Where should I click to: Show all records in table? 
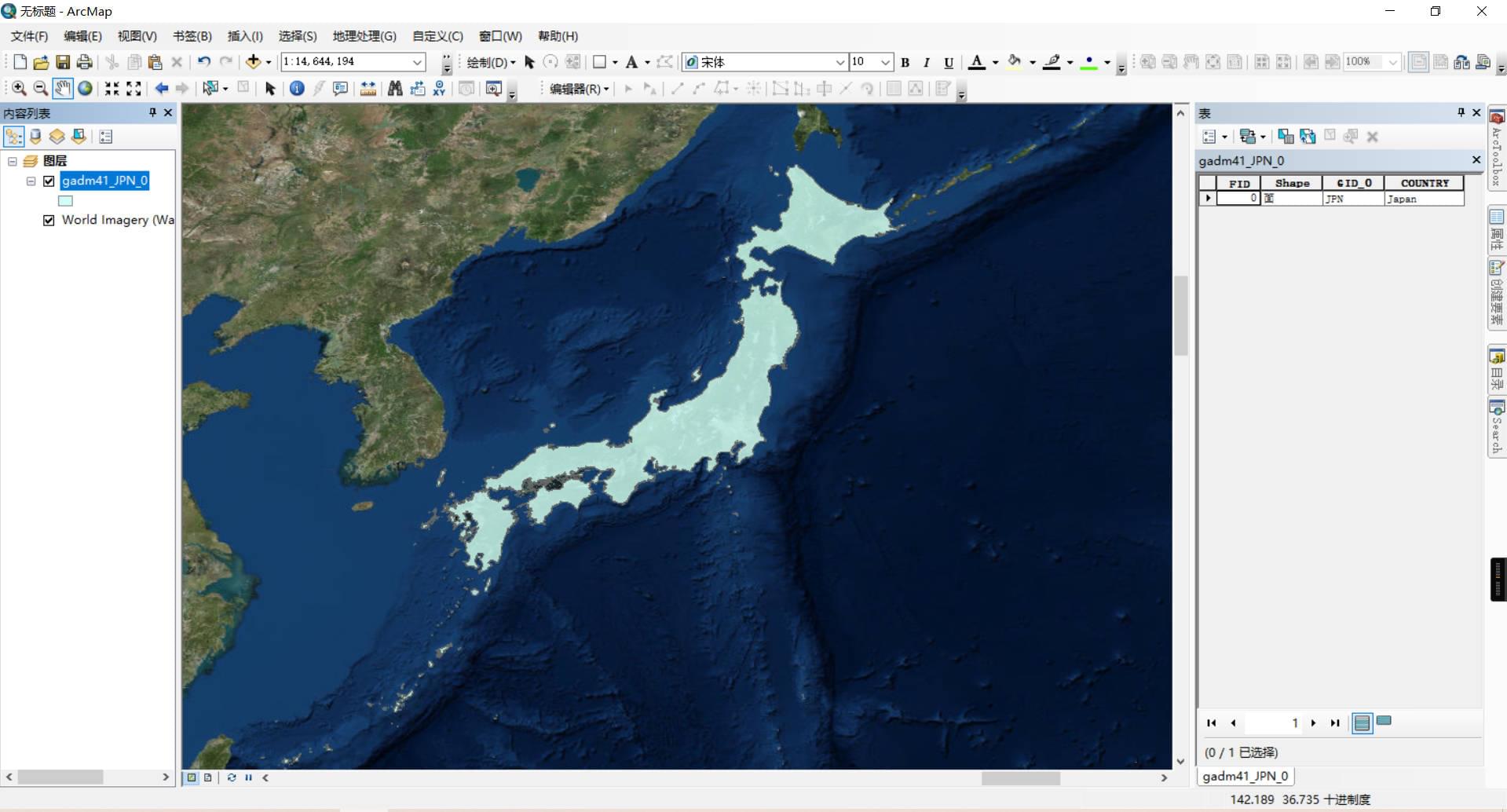pyautogui.click(x=1363, y=722)
